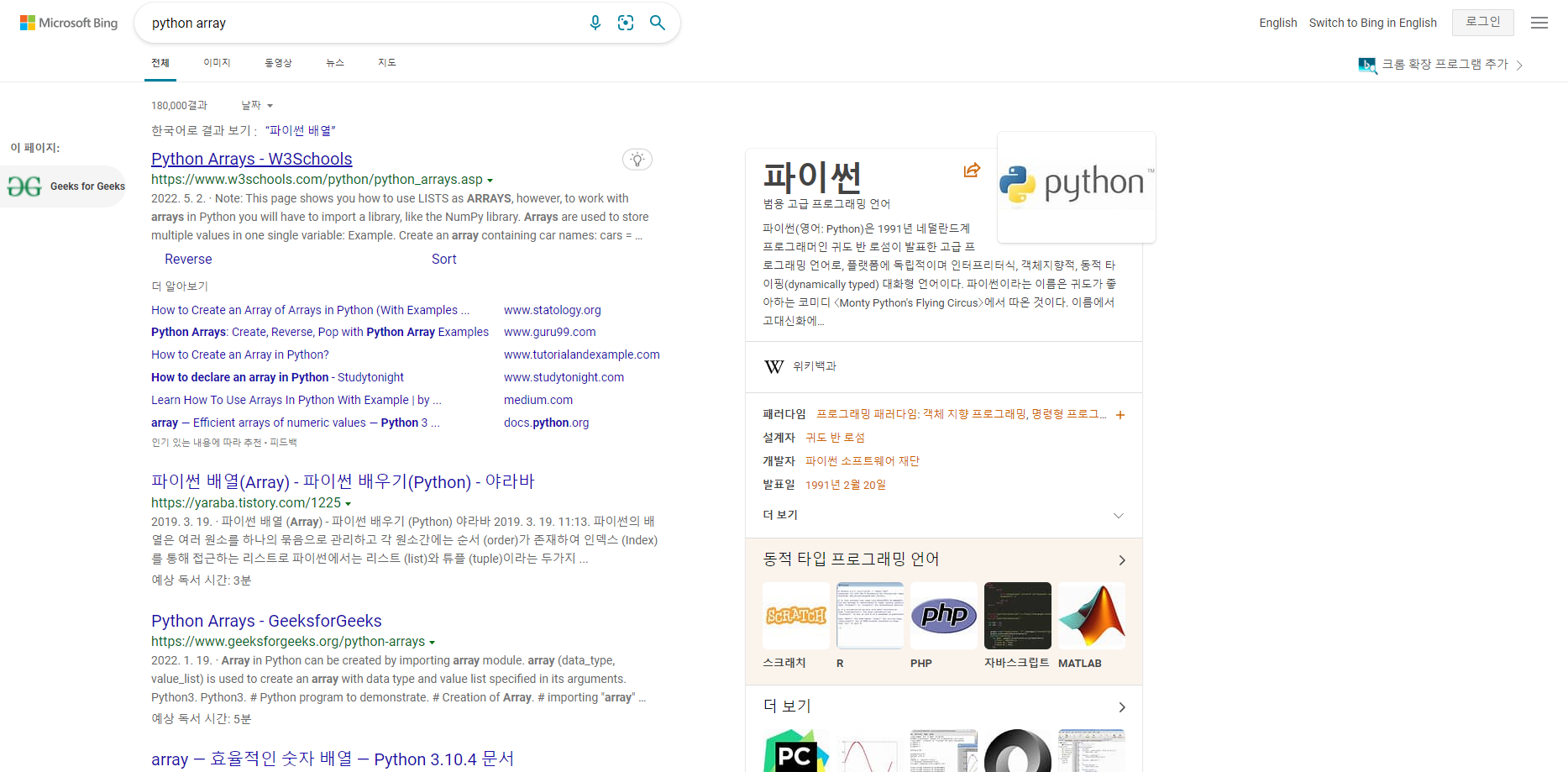Image resolution: width=1568 pixels, height=772 pixels.
Task: Click medium.com link
Action: click(538, 400)
